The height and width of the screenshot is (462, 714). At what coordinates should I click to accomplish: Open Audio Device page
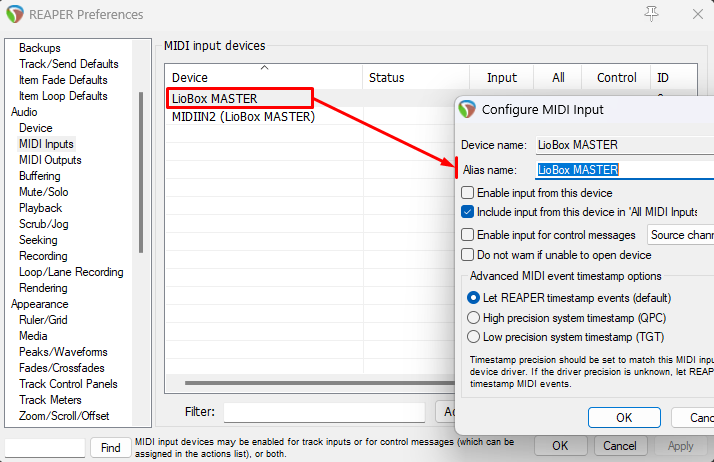click(36, 128)
